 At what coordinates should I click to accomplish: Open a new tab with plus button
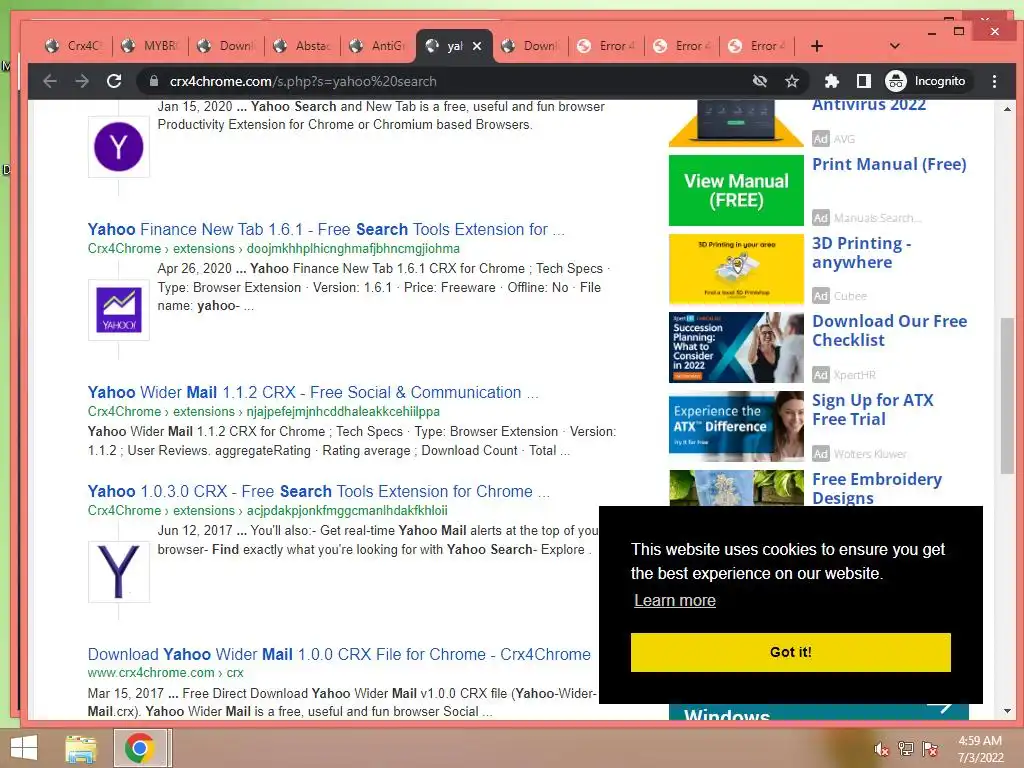pos(816,46)
